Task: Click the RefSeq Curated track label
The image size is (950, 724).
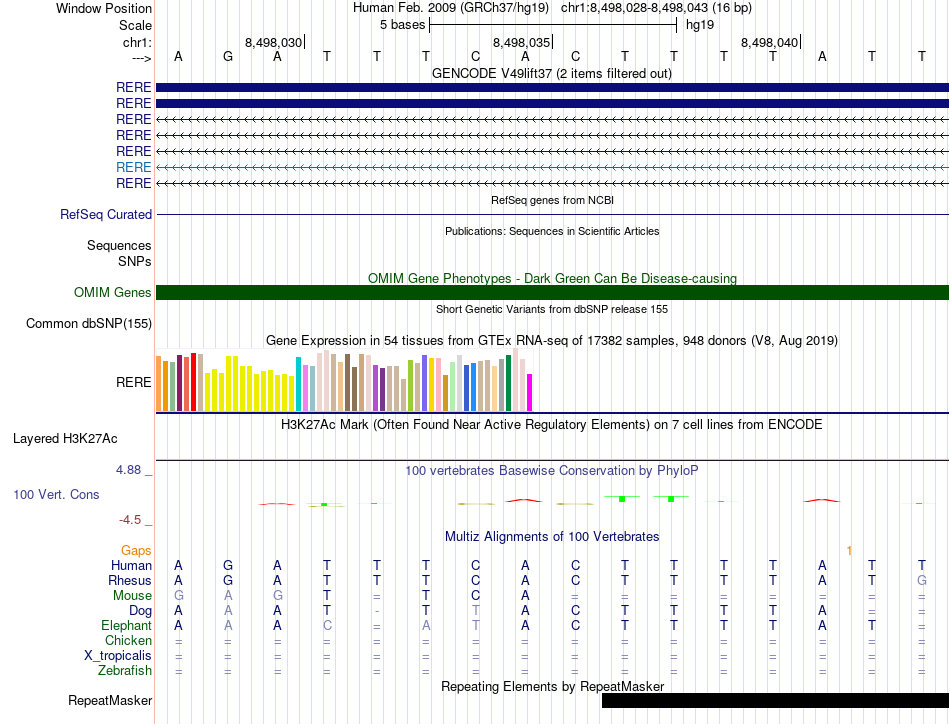Action: tap(106, 215)
